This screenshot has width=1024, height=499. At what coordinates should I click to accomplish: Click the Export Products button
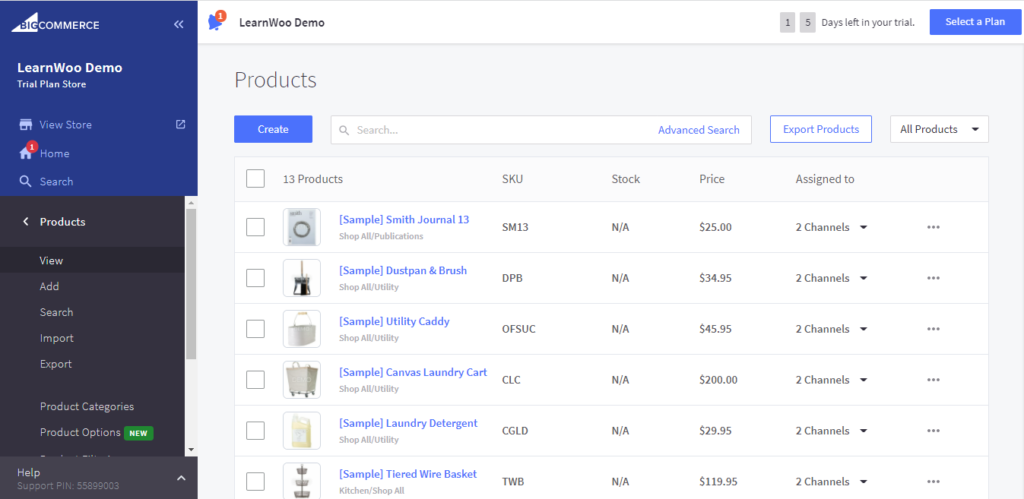coord(821,129)
